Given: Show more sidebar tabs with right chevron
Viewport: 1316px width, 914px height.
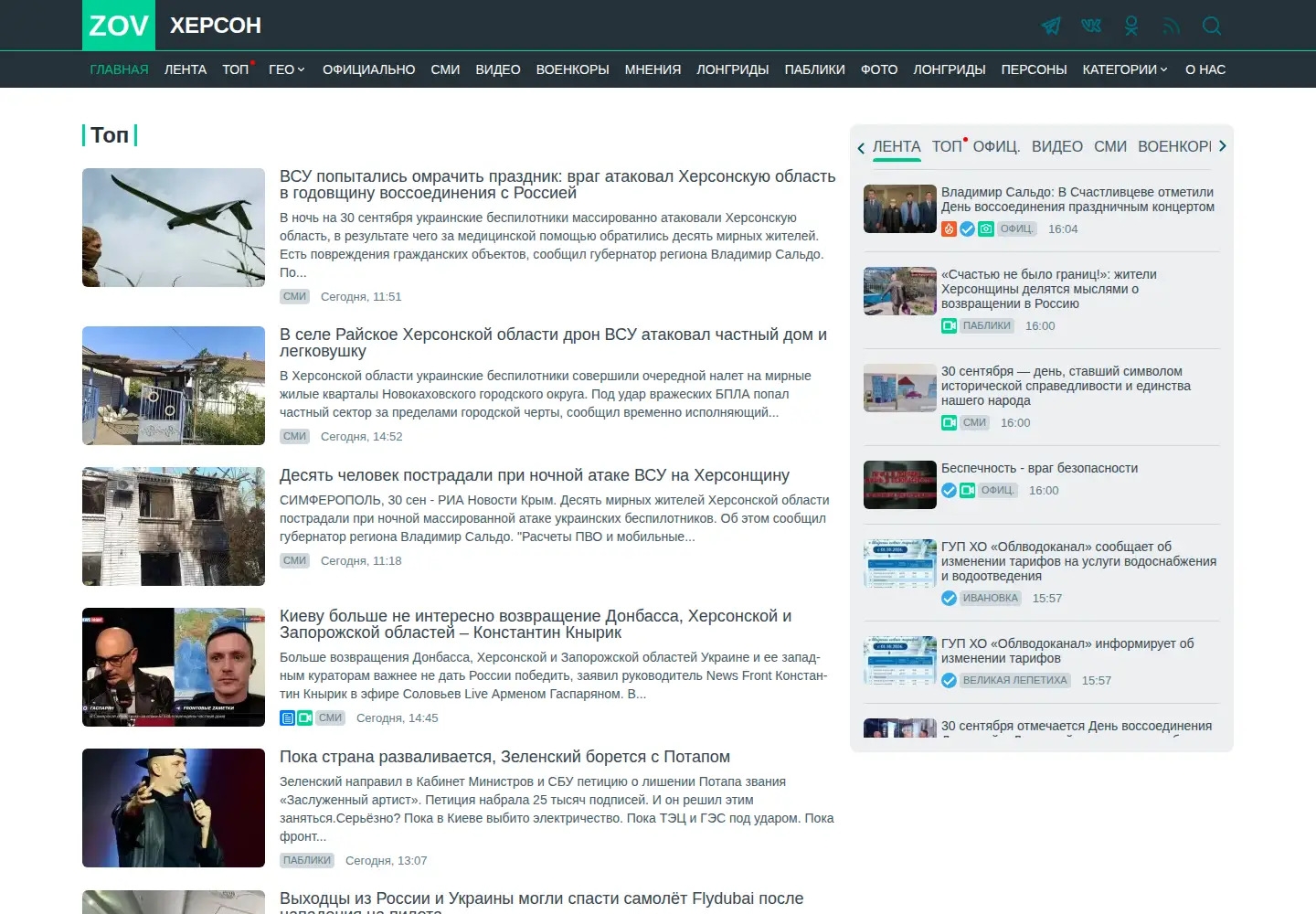Looking at the screenshot, I should (1223, 146).
